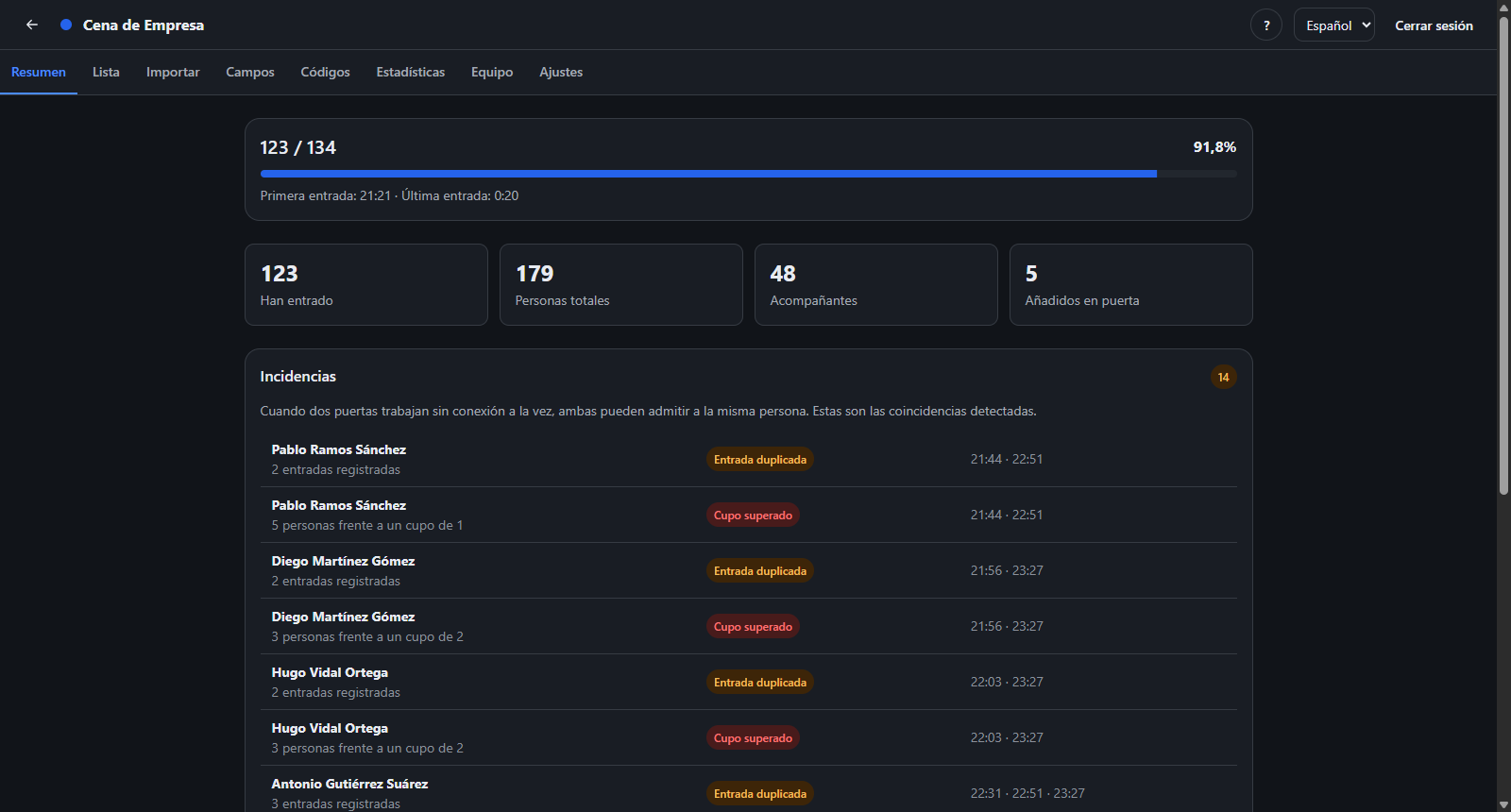Click the blue status dot beside Cena de Empresa
1511x812 pixels.
[x=66, y=25]
